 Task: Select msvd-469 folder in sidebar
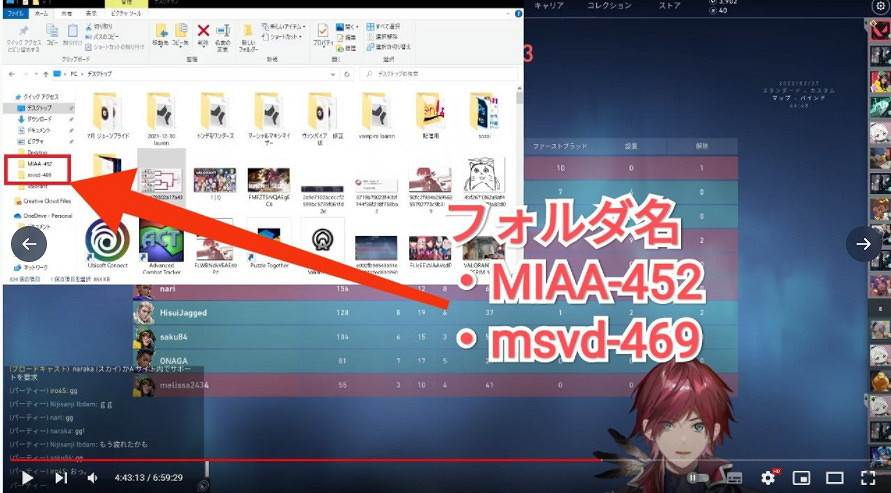tap(39, 175)
